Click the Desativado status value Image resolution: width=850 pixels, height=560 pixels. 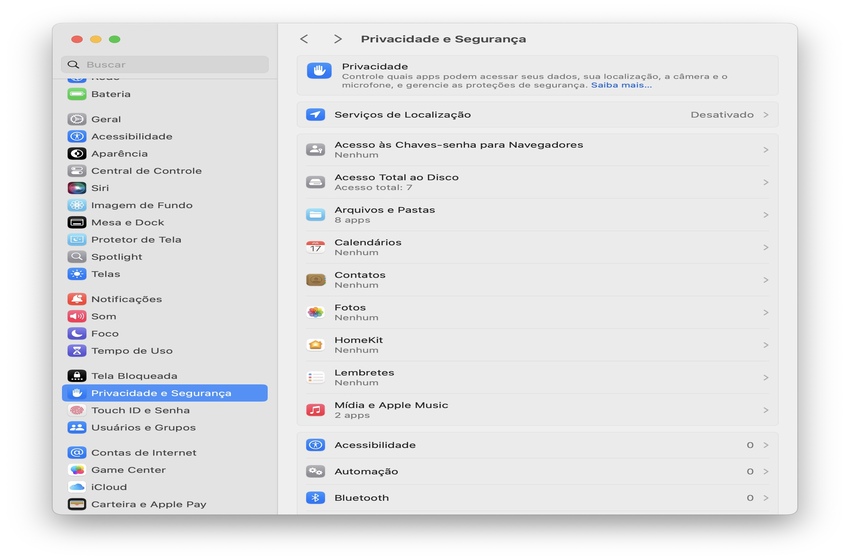722,114
